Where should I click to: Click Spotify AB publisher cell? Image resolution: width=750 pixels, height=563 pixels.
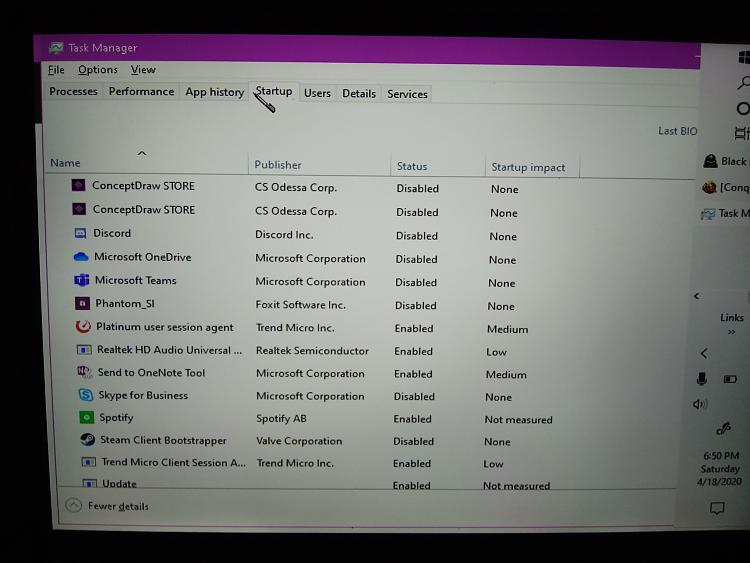[x=281, y=419]
